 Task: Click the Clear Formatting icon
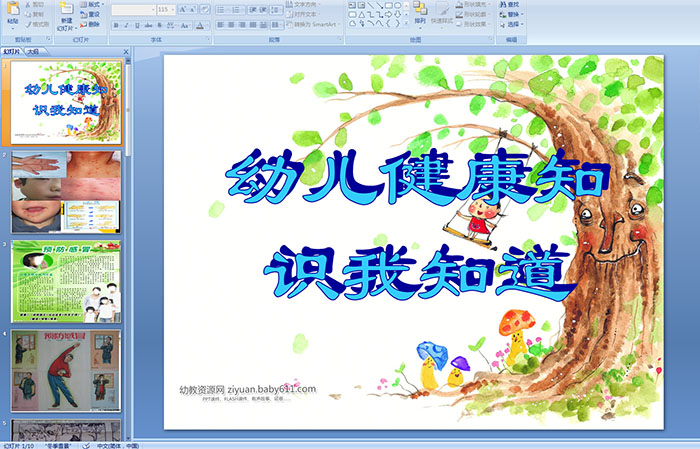coord(205,10)
